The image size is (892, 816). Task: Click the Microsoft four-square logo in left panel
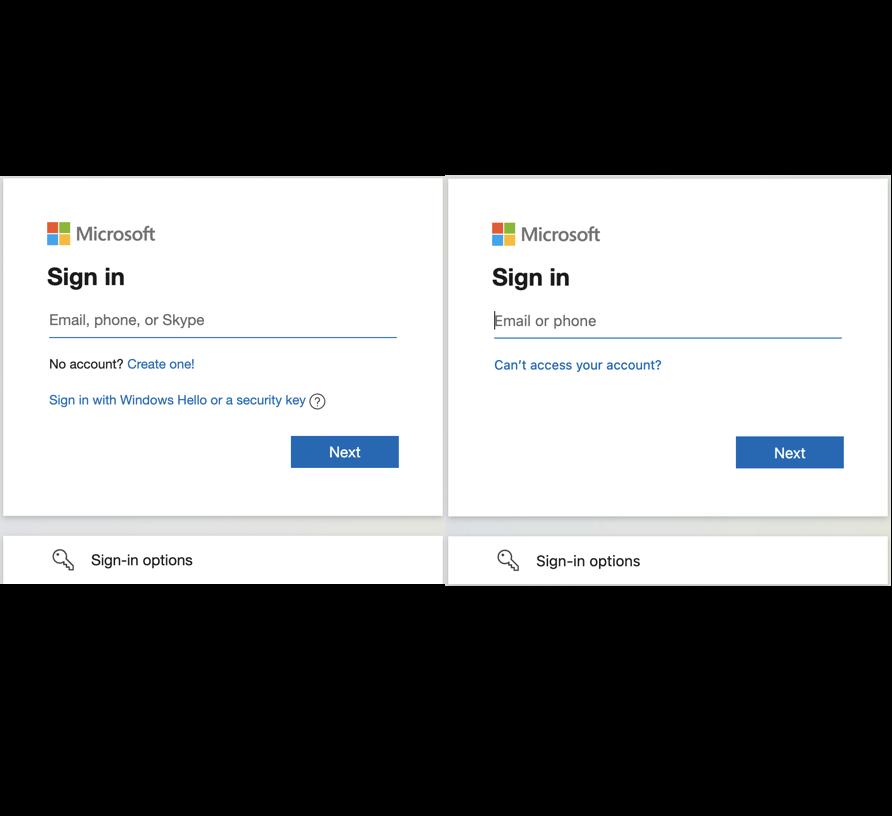(59, 234)
